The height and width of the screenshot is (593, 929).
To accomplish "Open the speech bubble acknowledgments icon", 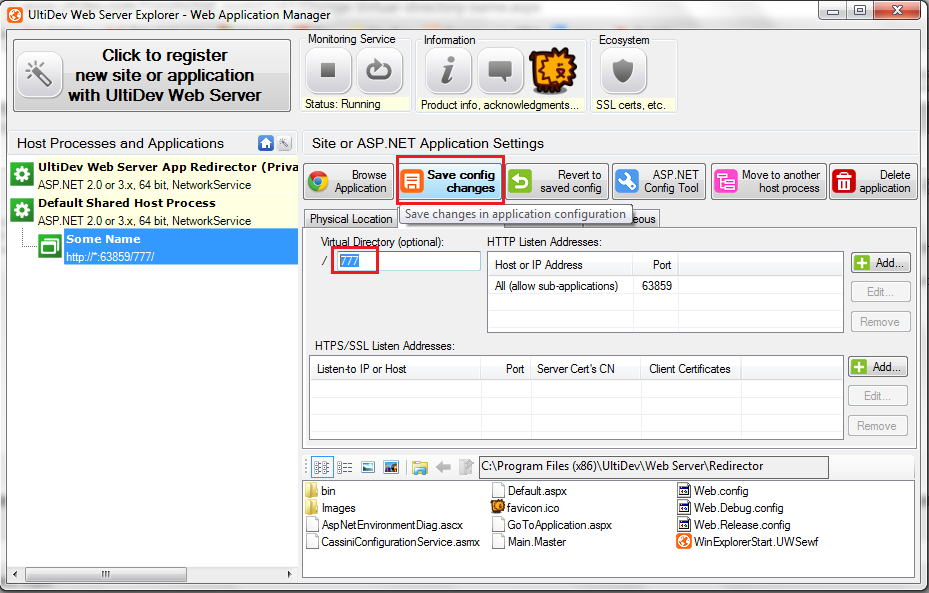I will point(500,71).
